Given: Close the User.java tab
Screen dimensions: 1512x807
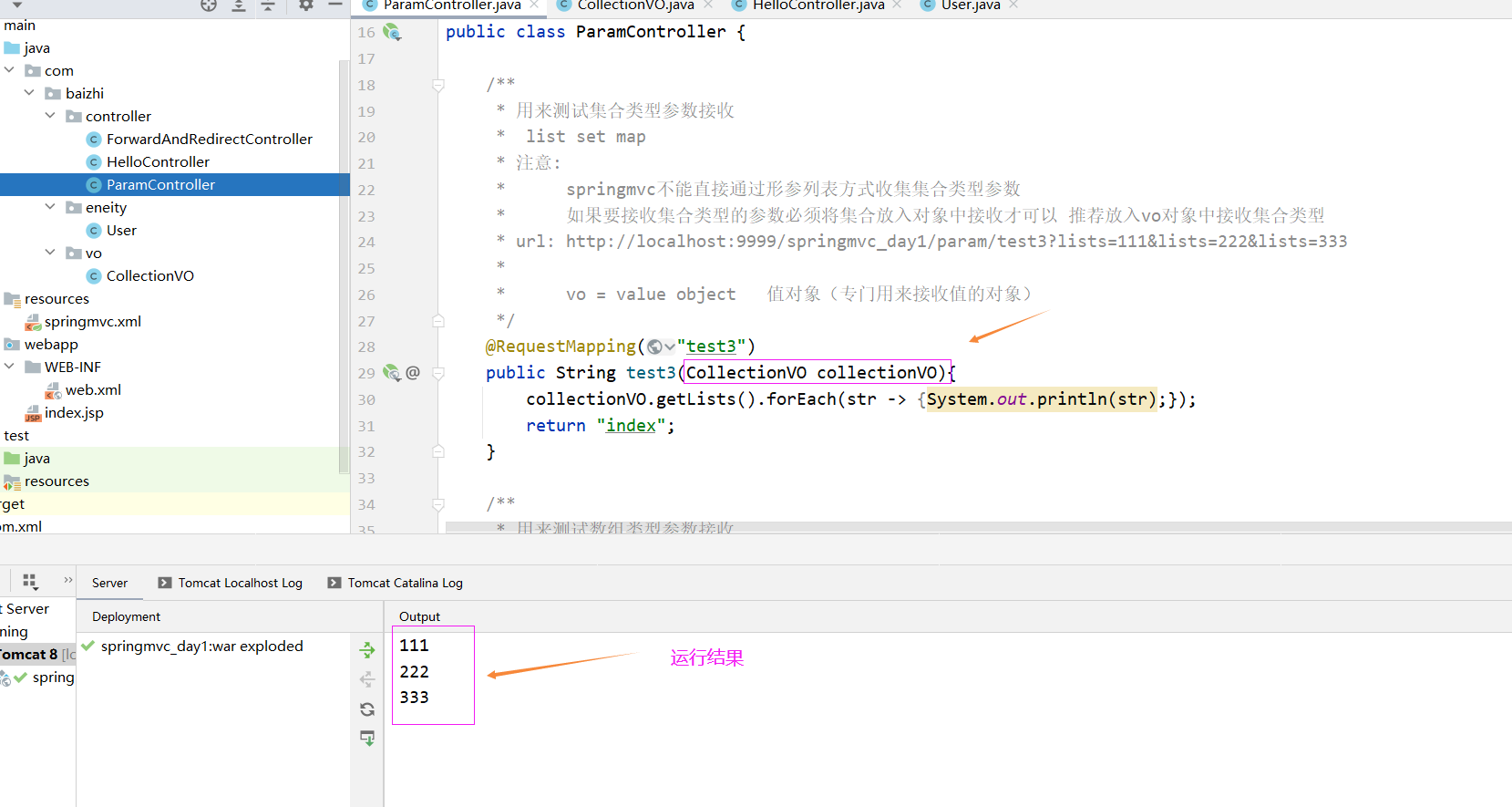Looking at the screenshot, I should pyautogui.click(x=1013, y=5).
